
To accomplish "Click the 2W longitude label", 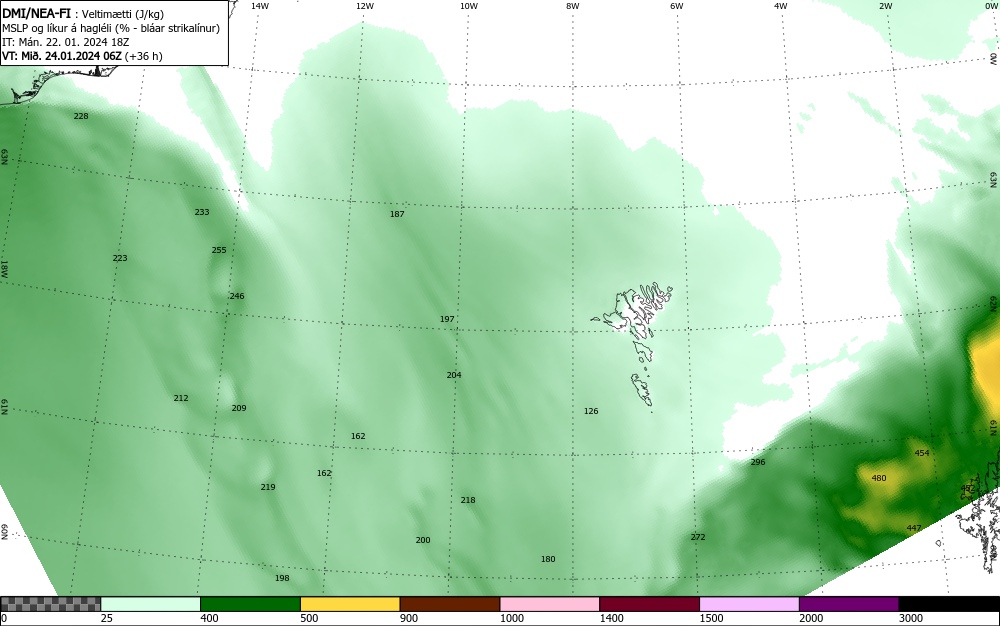I will (x=885, y=6).
